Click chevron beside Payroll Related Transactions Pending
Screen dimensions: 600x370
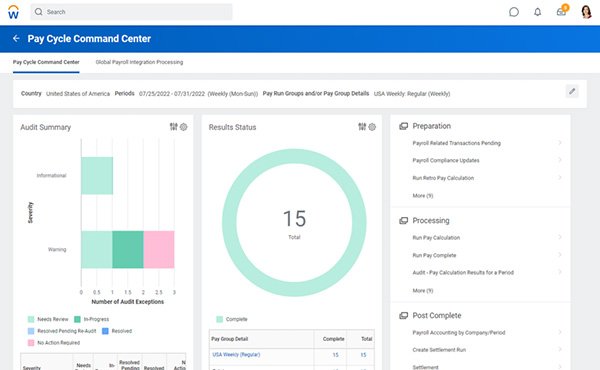click(560, 143)
